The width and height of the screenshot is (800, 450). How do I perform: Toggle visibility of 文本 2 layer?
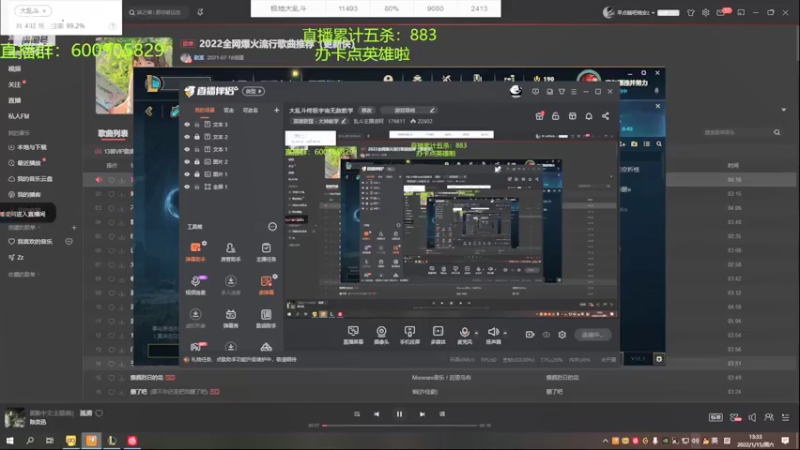click(x=187, y=137)
